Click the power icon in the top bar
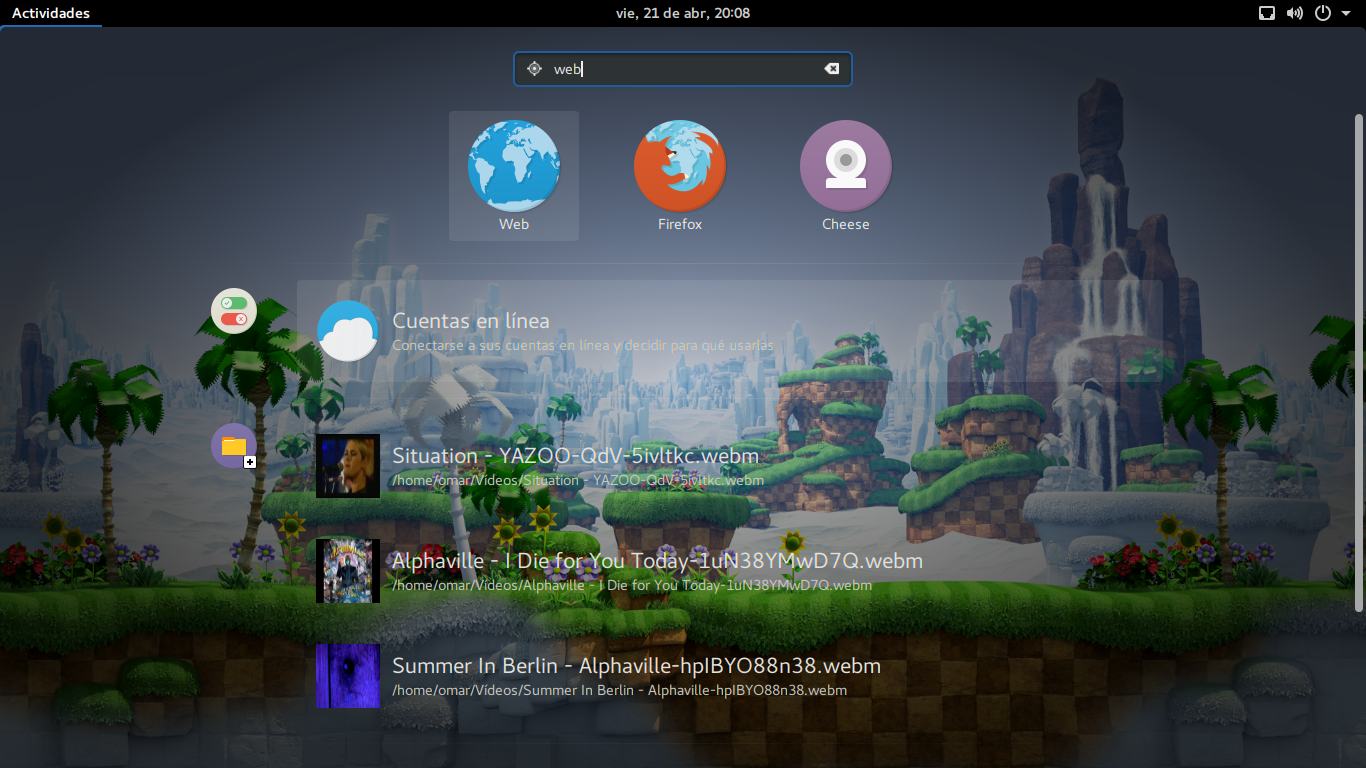 [x=1323, y=13]
